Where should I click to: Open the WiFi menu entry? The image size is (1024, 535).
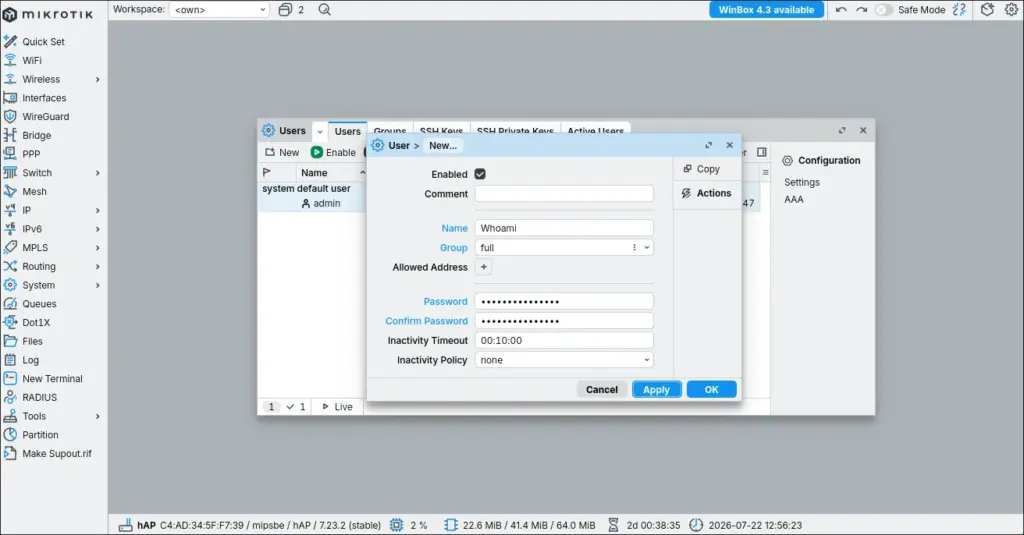point(31,61)
